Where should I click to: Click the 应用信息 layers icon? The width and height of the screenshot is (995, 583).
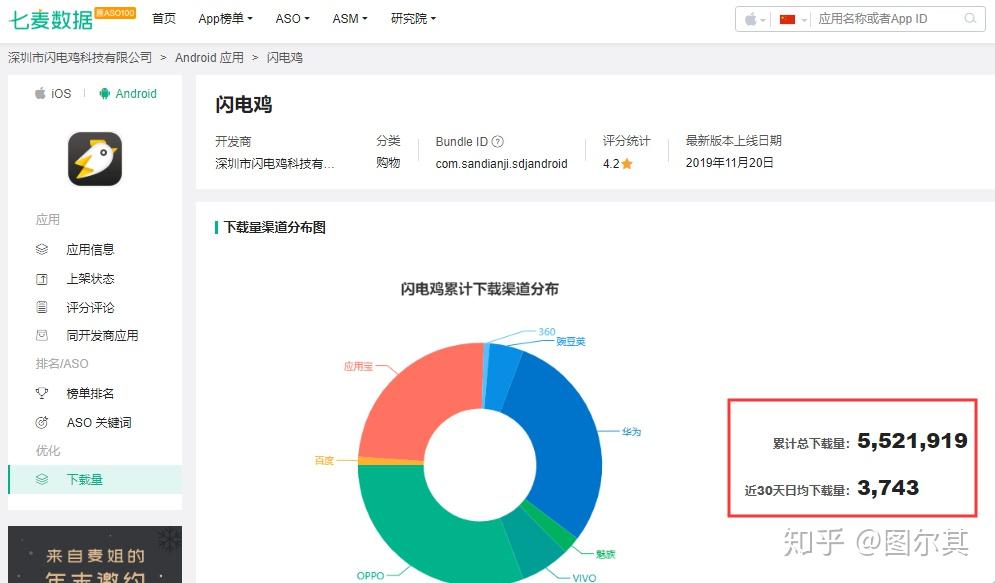42,249
